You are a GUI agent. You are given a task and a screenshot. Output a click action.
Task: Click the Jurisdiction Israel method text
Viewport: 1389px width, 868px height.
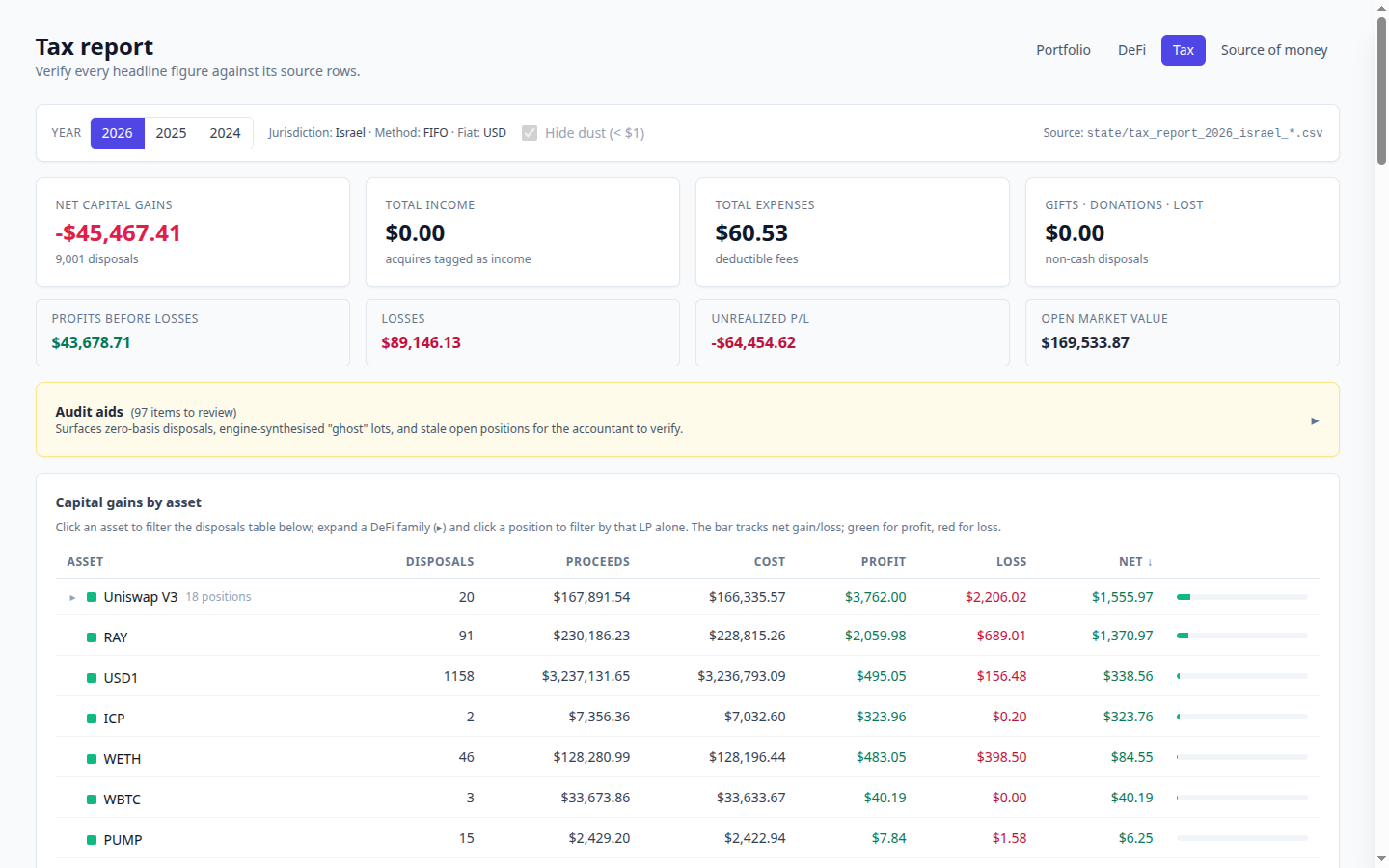tap(387, 133)
